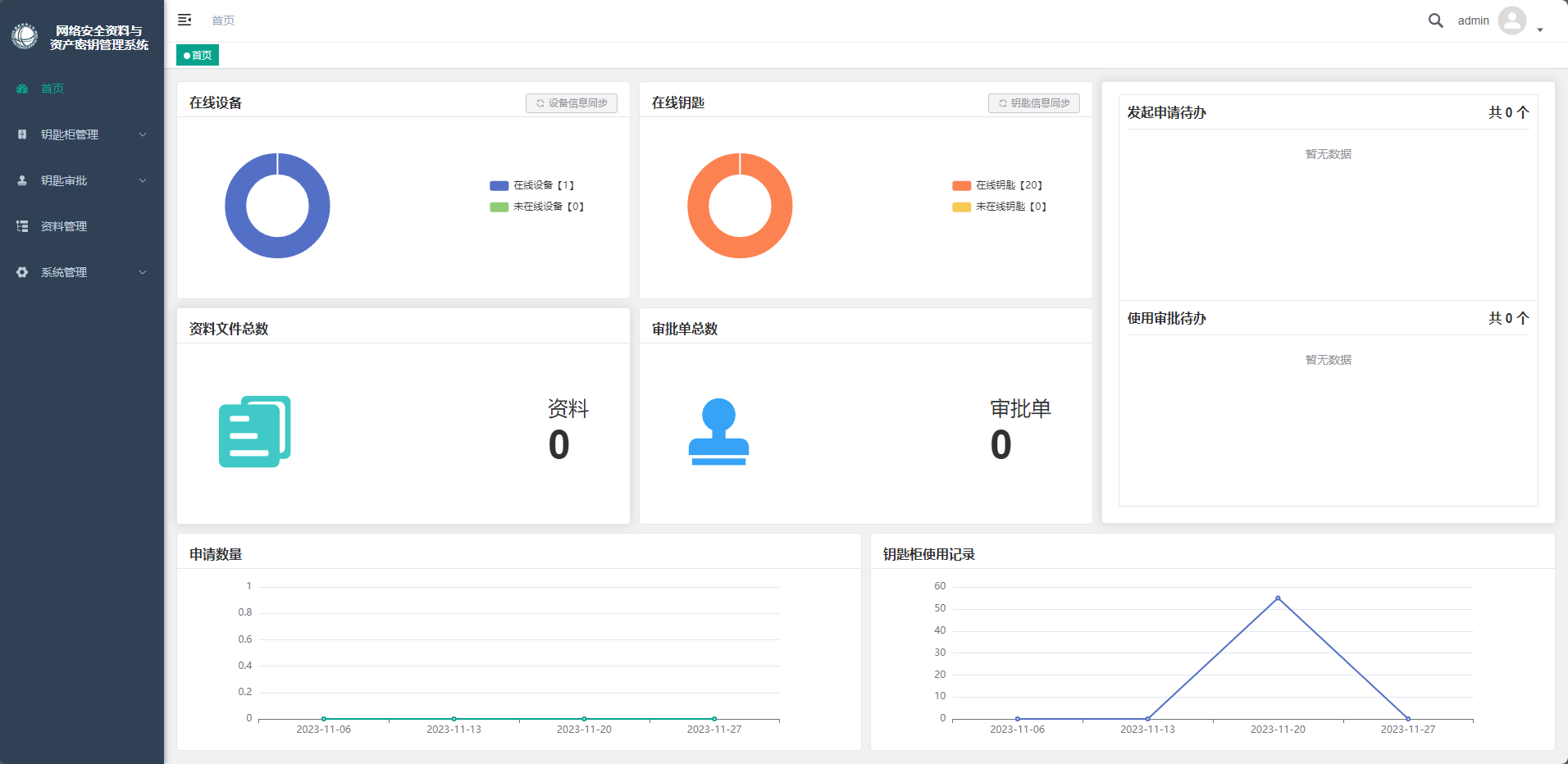Screen dimensions: 1568x764
Task: Click the 钥匙柜管理 sidebar icon
Action: coord(22,134)
